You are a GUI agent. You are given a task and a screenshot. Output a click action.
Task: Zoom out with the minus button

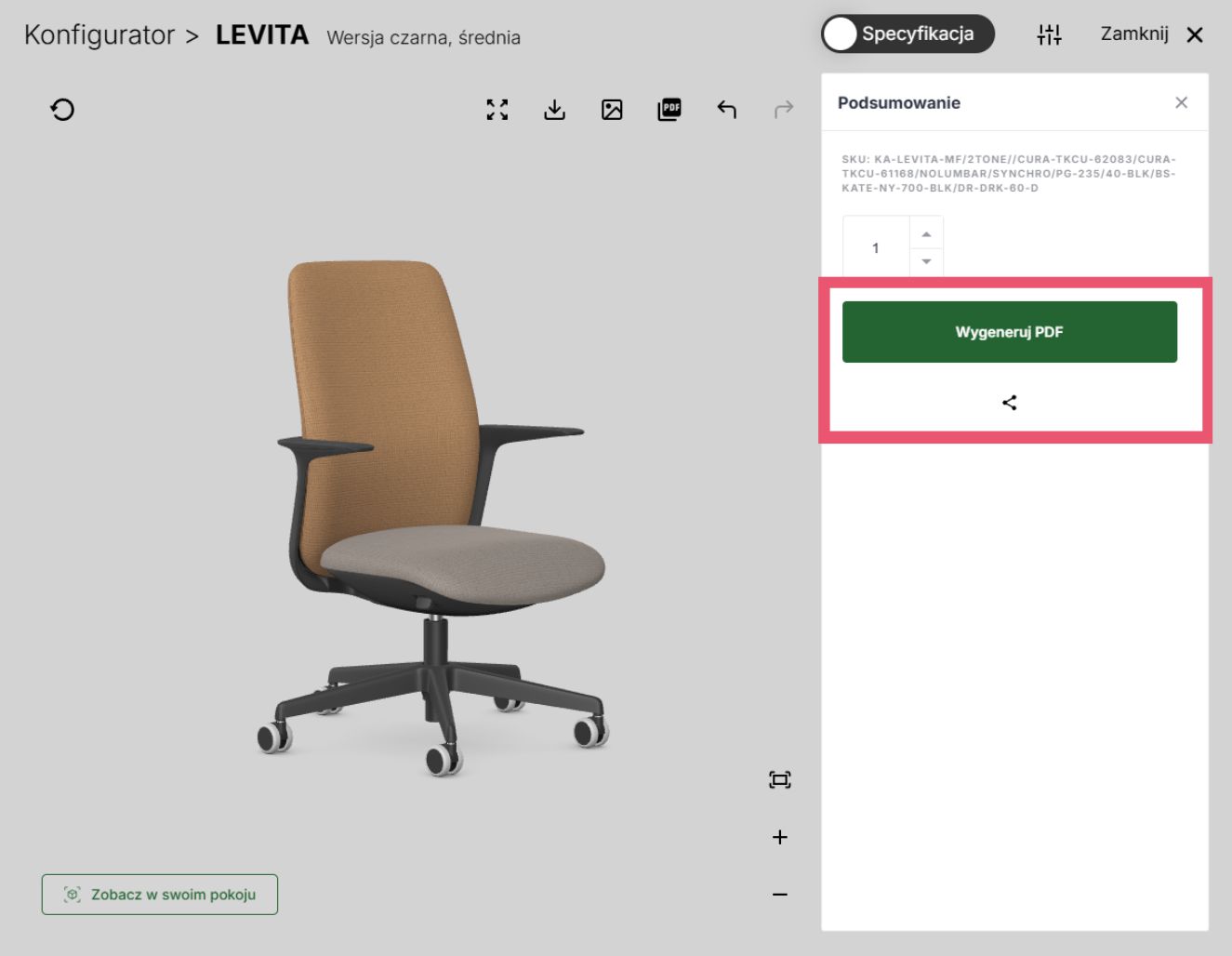click(x=780, y=895)
